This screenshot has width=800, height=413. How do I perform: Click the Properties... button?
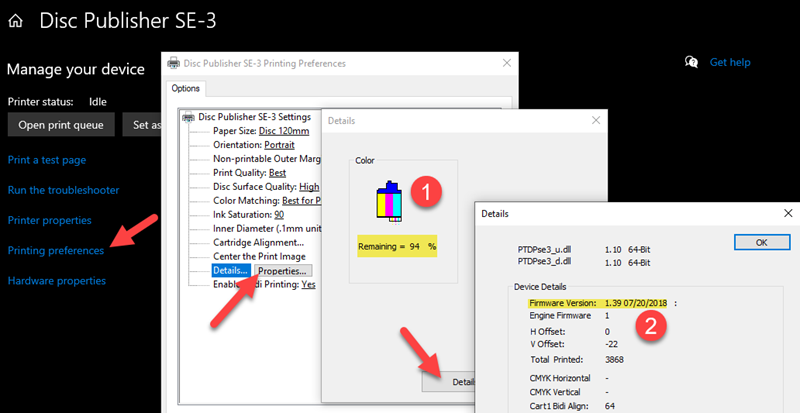tap(283, 271)
